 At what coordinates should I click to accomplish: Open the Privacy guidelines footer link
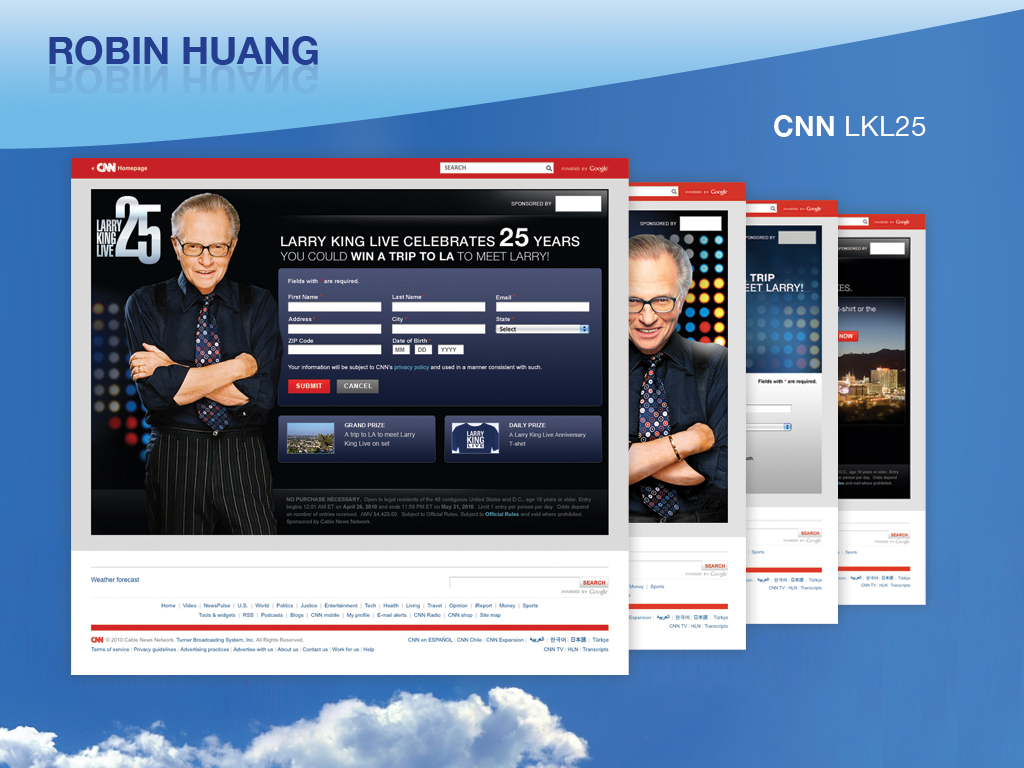click(x=155, y=650)
